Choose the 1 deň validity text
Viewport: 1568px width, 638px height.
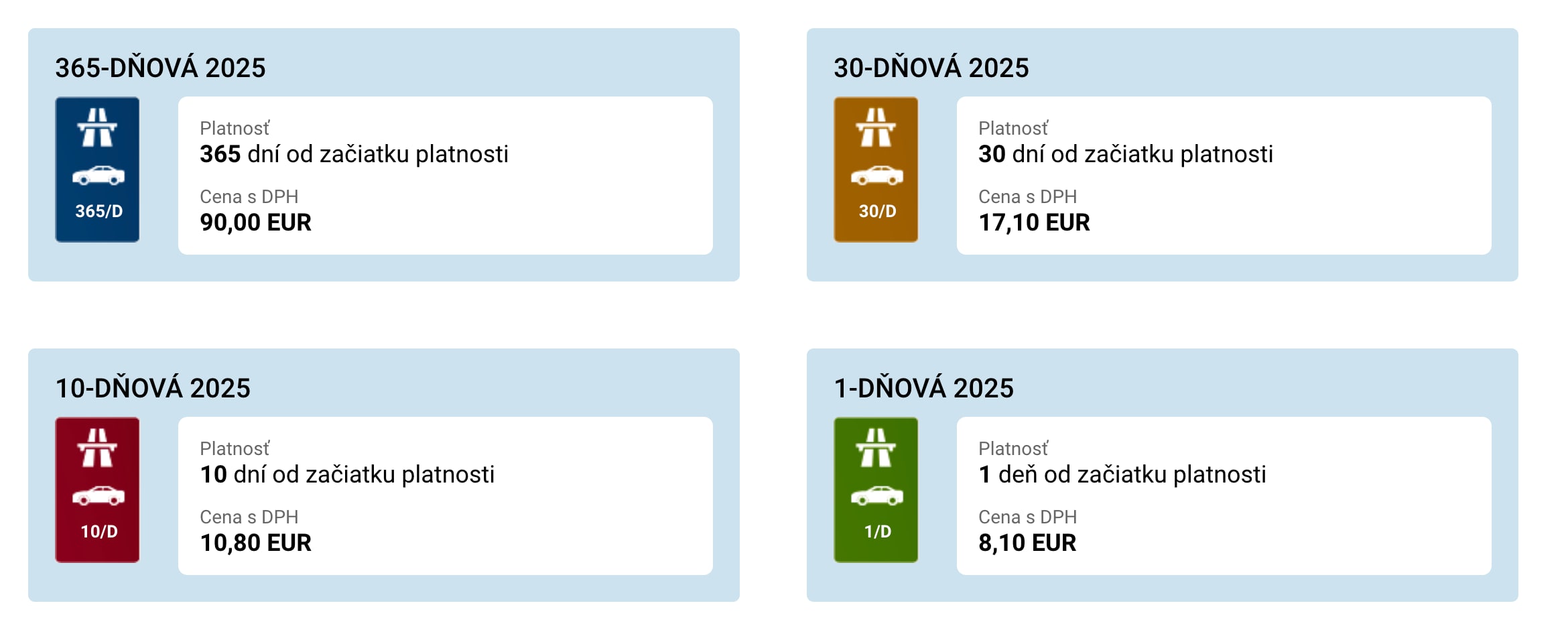(1122, 474)
